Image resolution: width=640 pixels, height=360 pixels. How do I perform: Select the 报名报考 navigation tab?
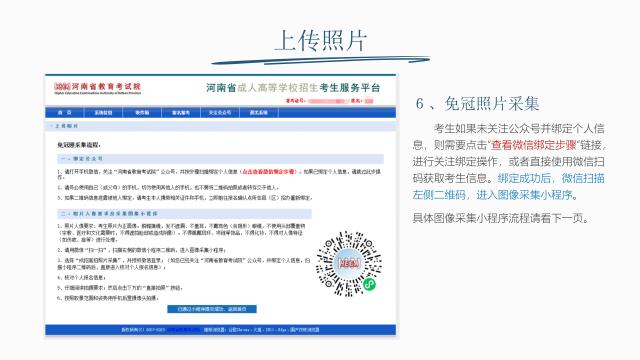181,113
